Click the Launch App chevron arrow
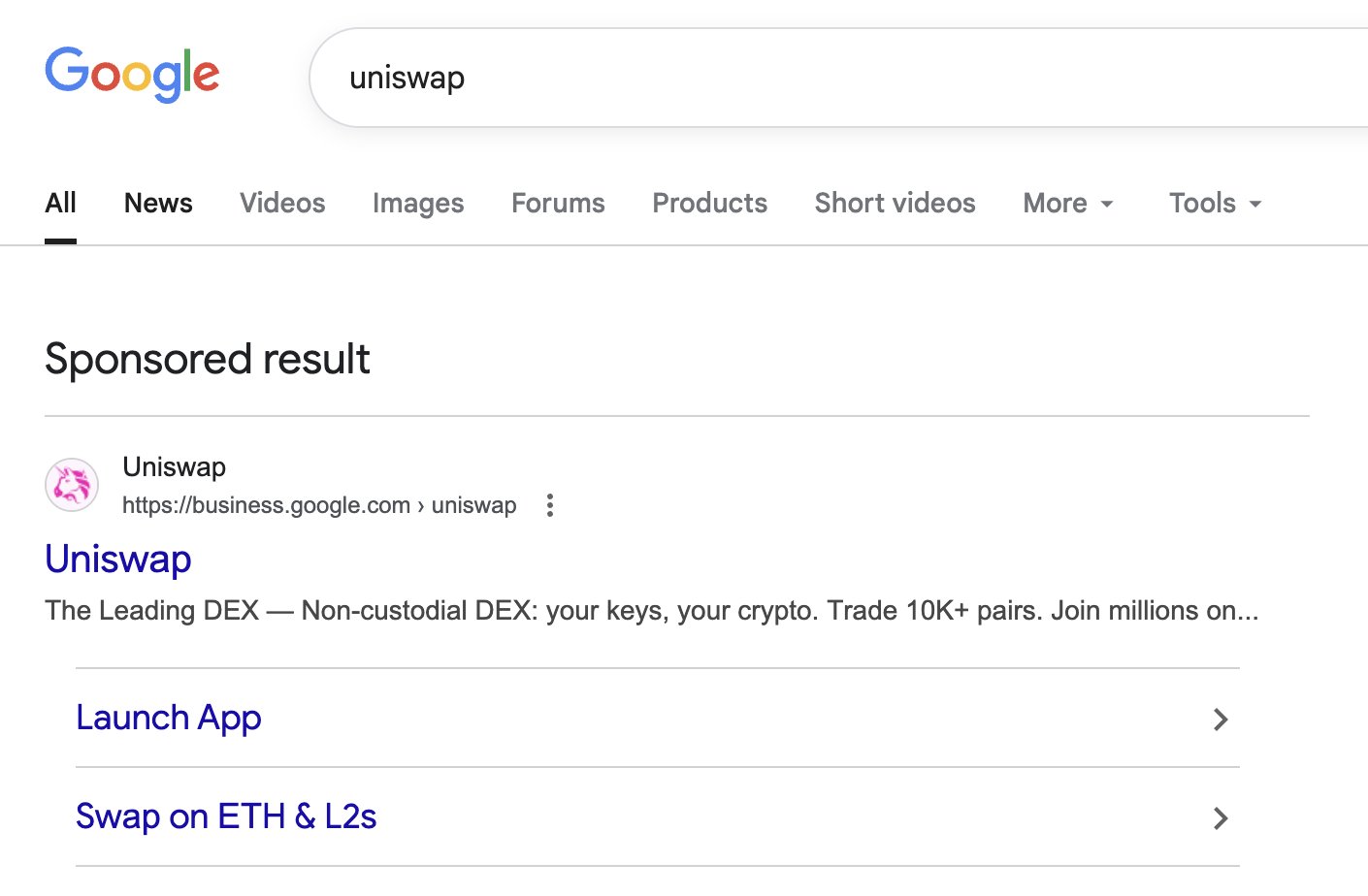Image resolution: width=1368 pixels, height=896 pixels. [x=1221, y=720]
